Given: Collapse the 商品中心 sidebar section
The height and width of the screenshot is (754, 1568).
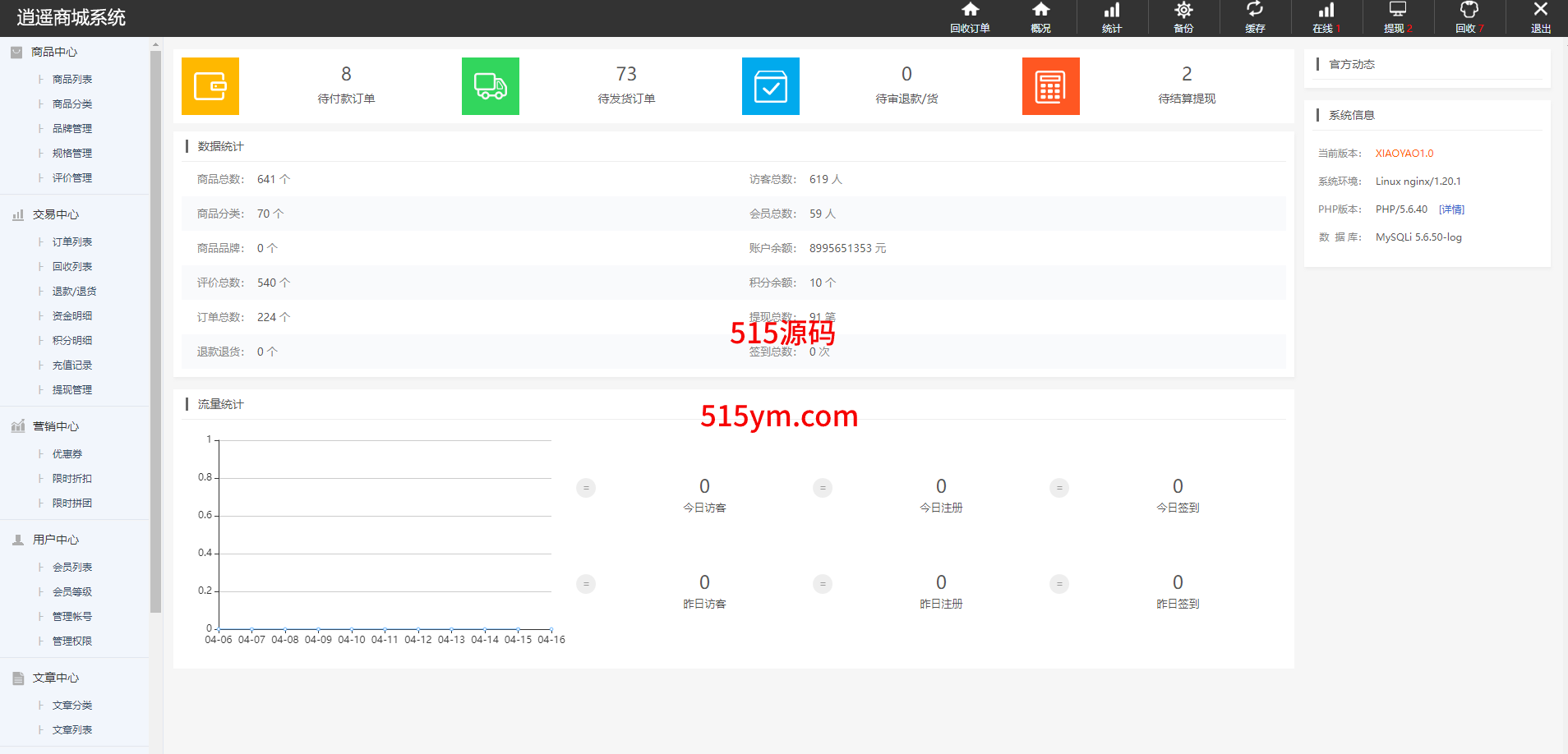Looking at the screenshot, I should pyautogui.click(x=54, y=52).
